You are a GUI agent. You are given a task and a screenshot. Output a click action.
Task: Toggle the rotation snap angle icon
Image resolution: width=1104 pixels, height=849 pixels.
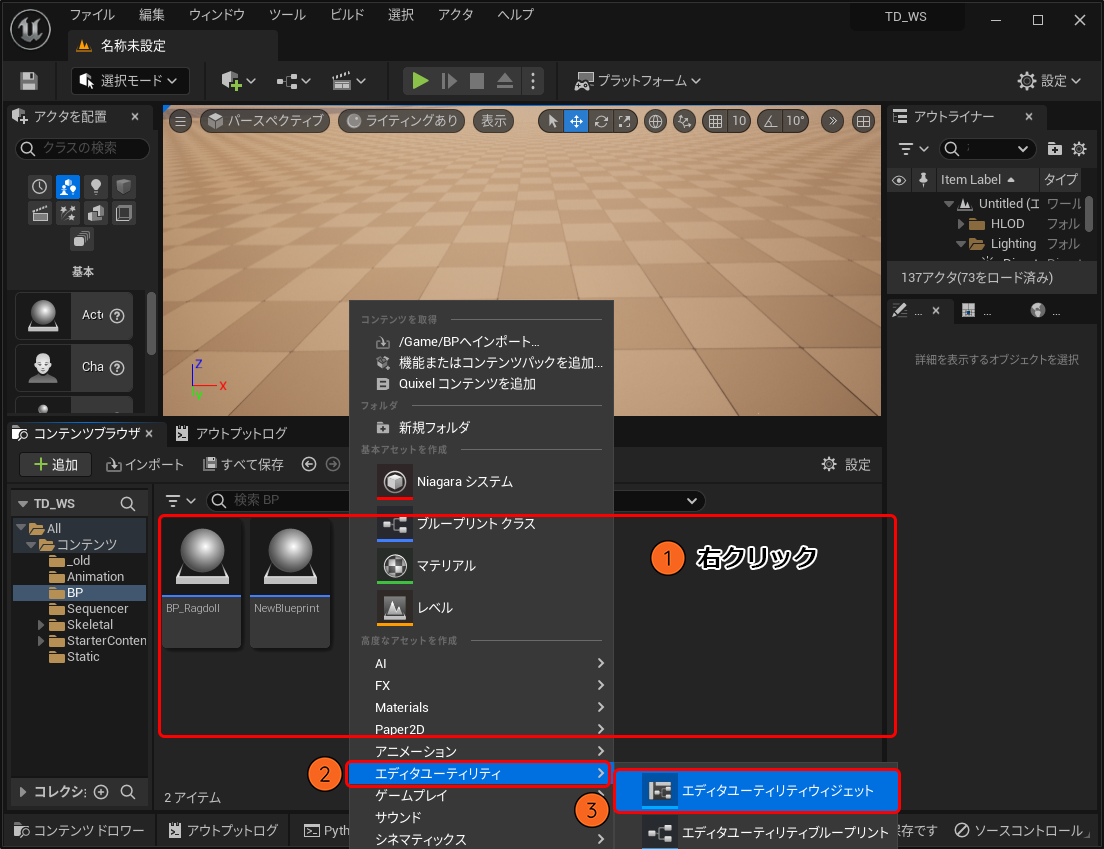[x=770, y=121]
